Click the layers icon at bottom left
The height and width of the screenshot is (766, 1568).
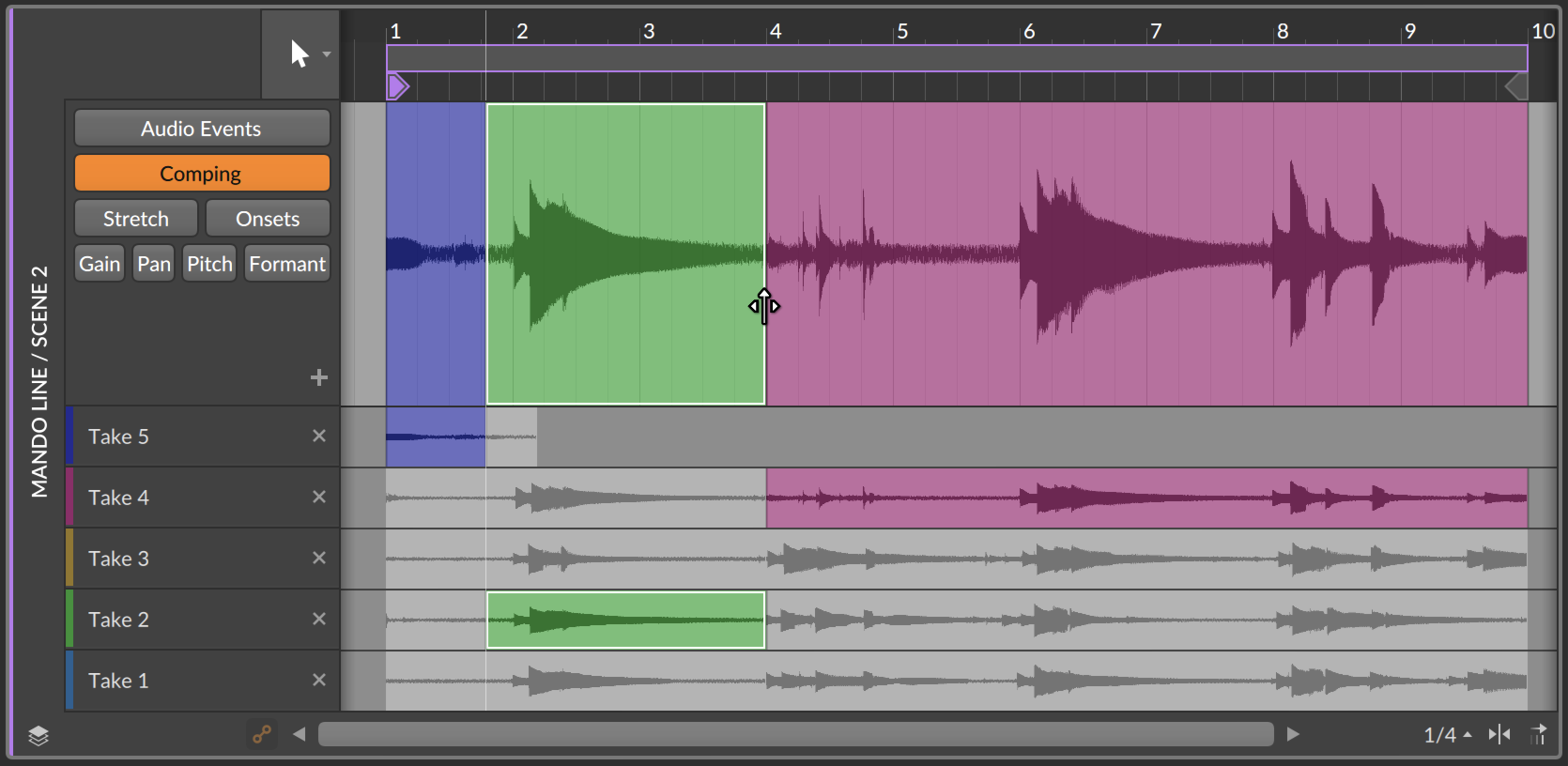point(38,735)
